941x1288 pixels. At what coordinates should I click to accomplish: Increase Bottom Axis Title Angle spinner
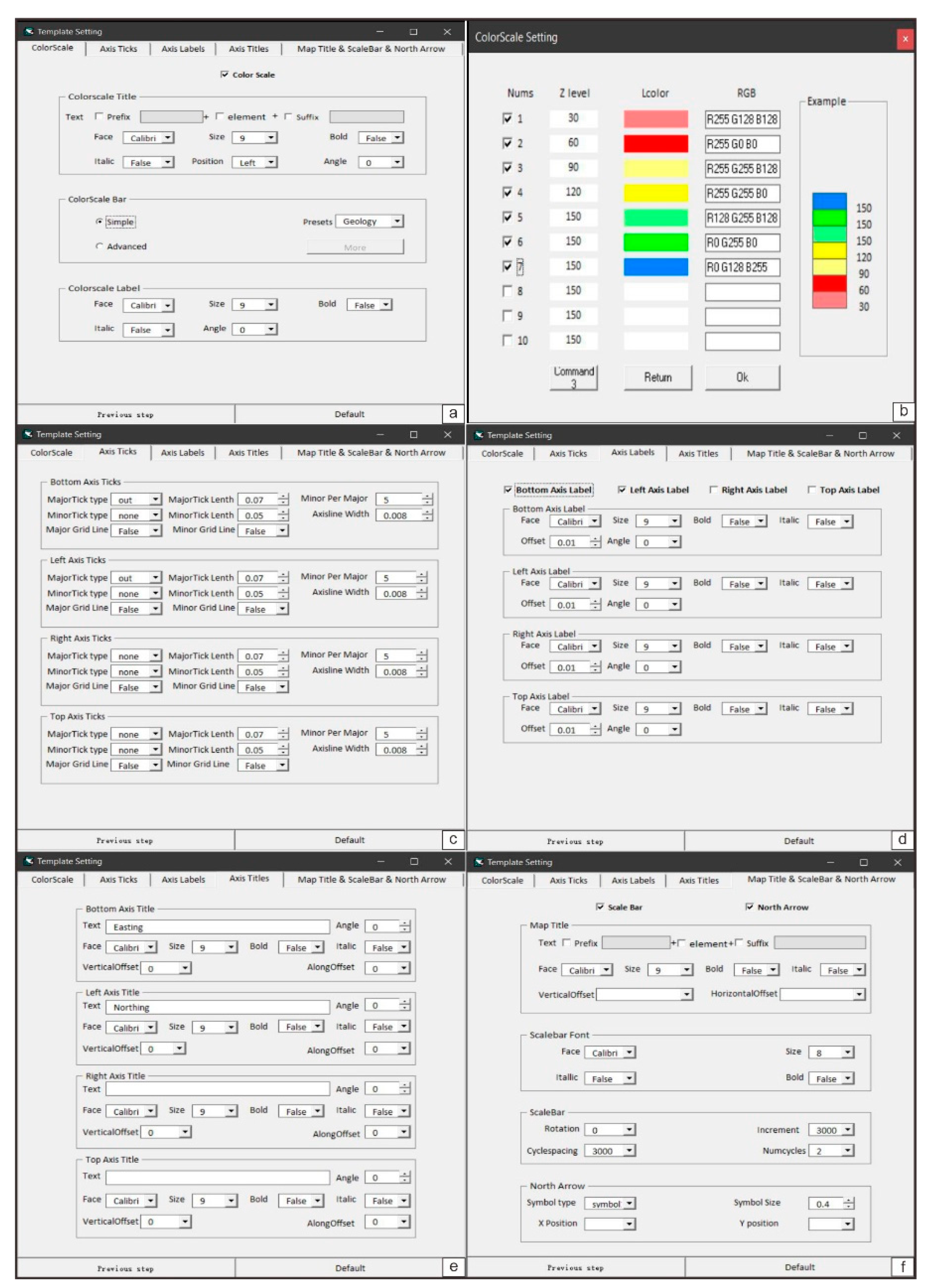tap(404, 924)
